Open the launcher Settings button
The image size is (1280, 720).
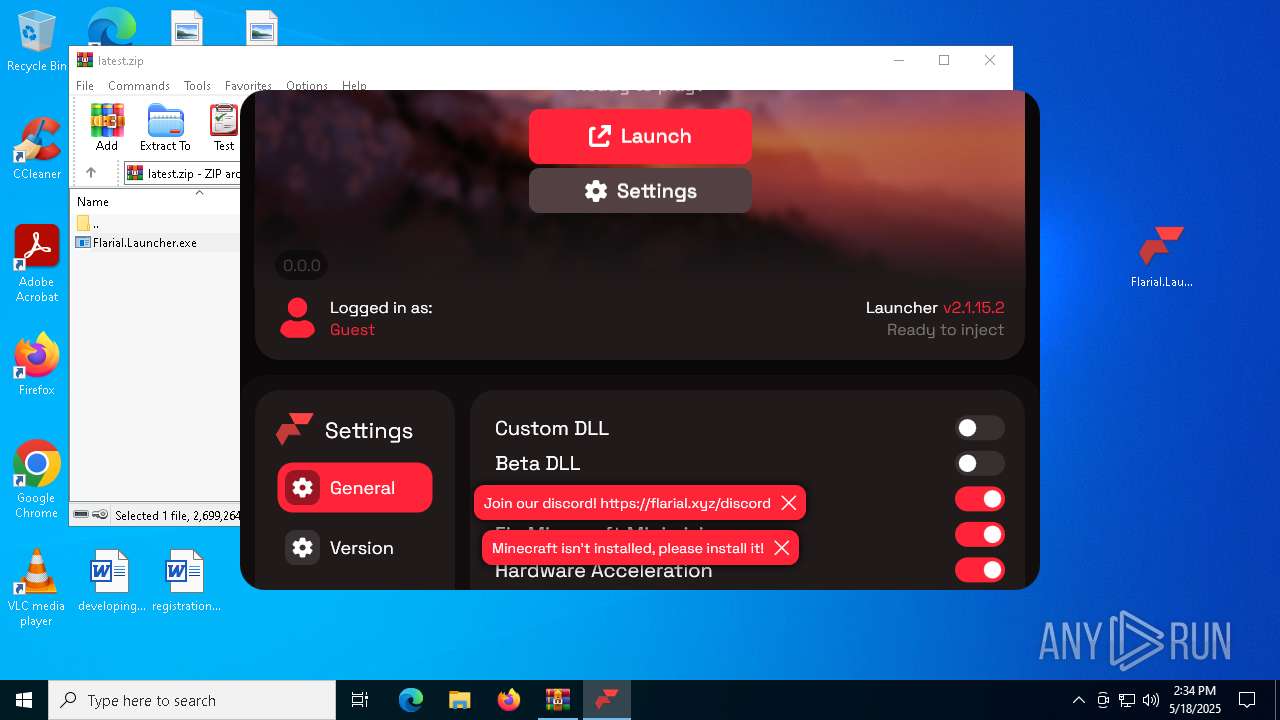(640, 191)
